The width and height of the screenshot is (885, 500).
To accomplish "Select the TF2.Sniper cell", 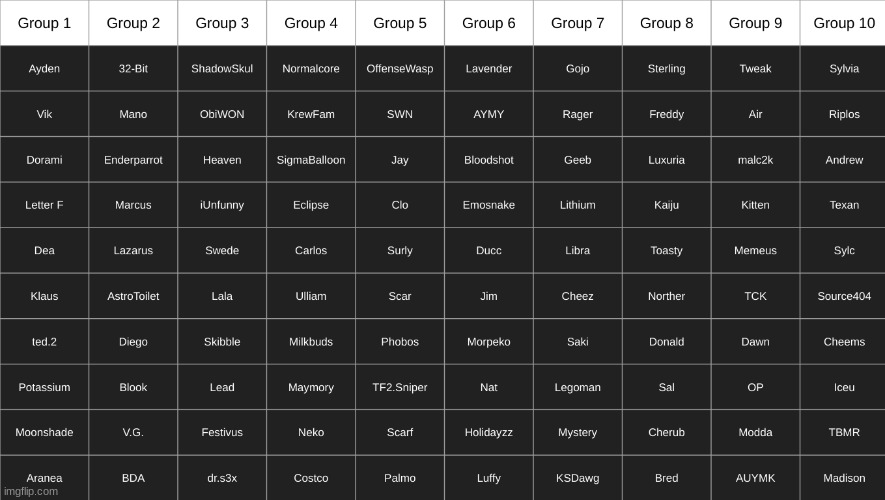I will (400, 387).
